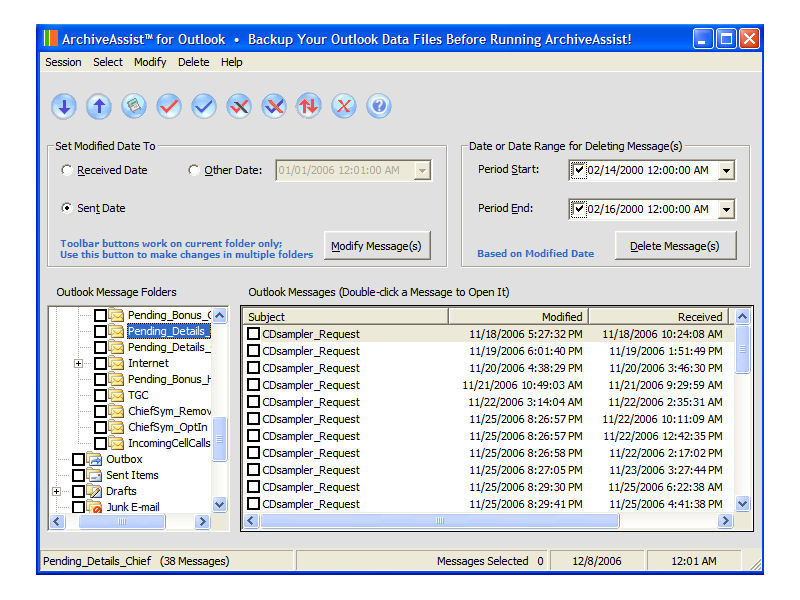This screenshot has width=800, height=600.
Task: Click the Internet folder icon
Action: point(117,363)
